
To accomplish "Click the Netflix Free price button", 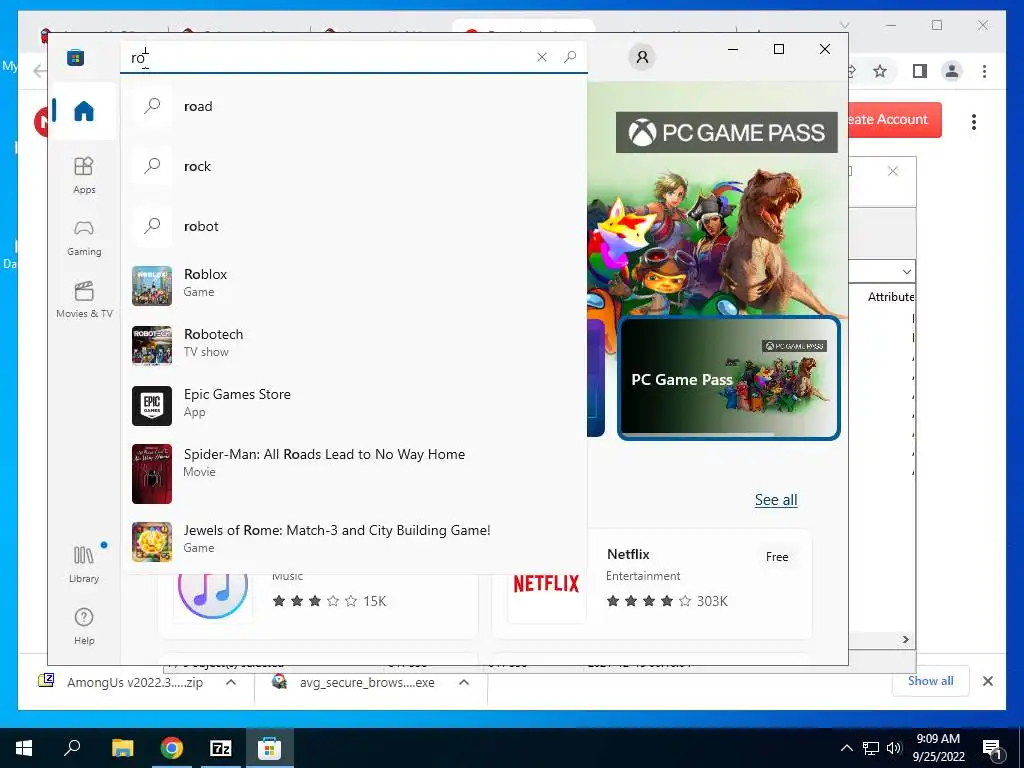I will point(776,556).
